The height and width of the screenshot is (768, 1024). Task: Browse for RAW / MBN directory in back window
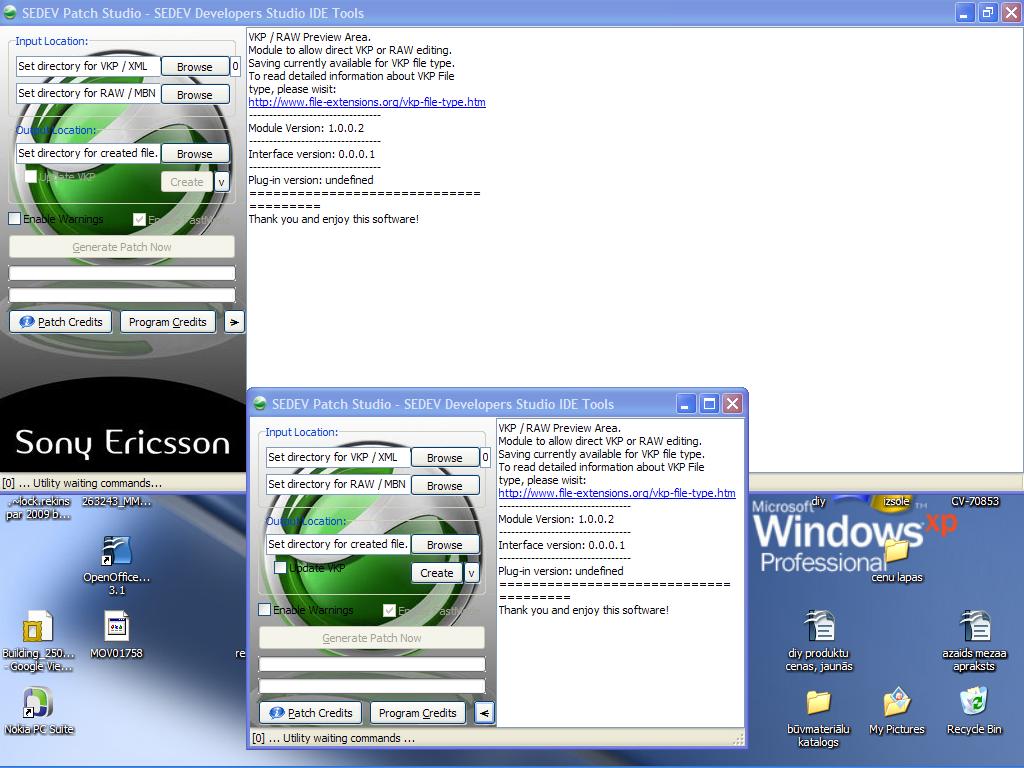(x=195, y=95)
